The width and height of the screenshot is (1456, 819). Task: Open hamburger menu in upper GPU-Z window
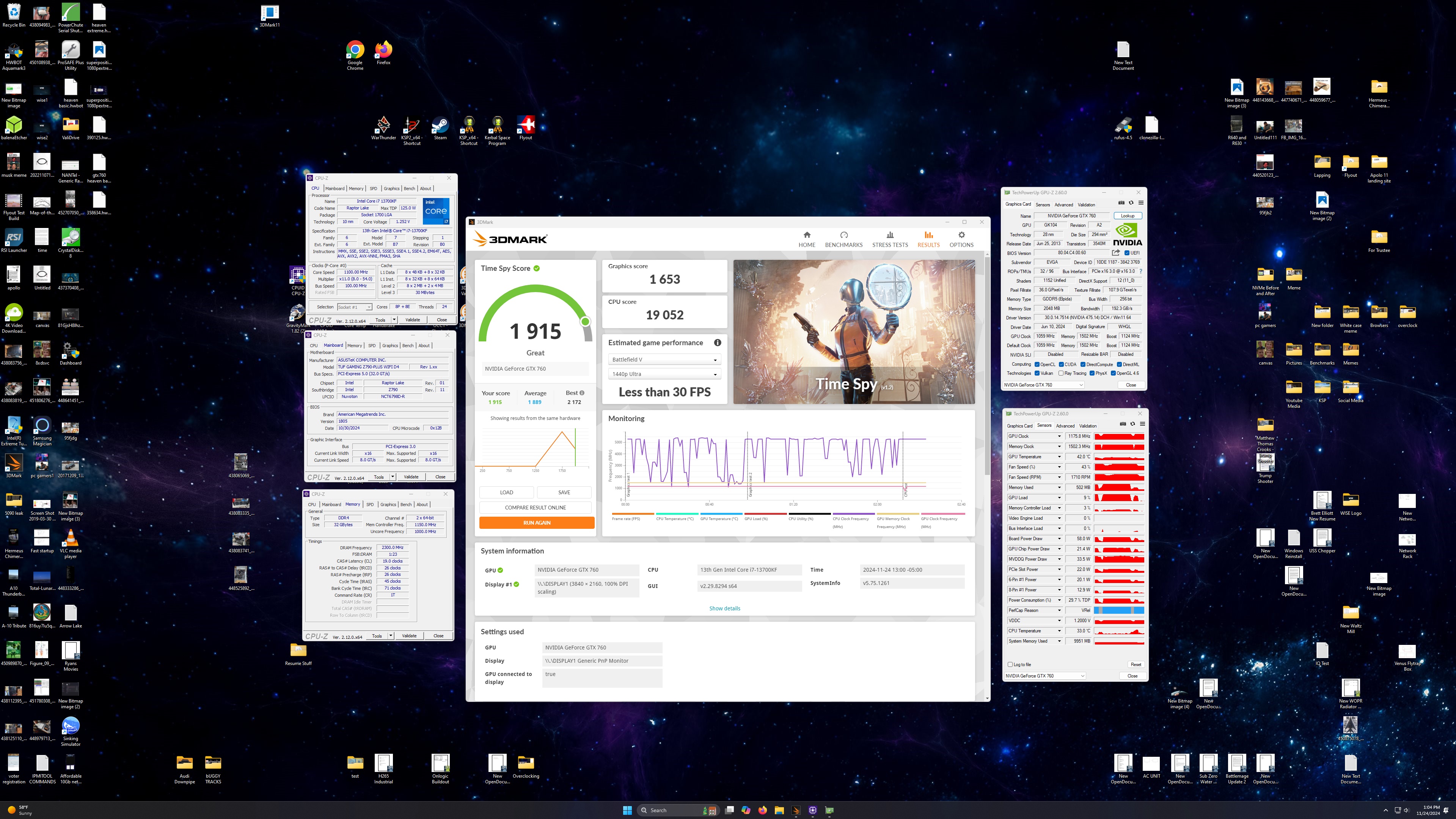1140,203
